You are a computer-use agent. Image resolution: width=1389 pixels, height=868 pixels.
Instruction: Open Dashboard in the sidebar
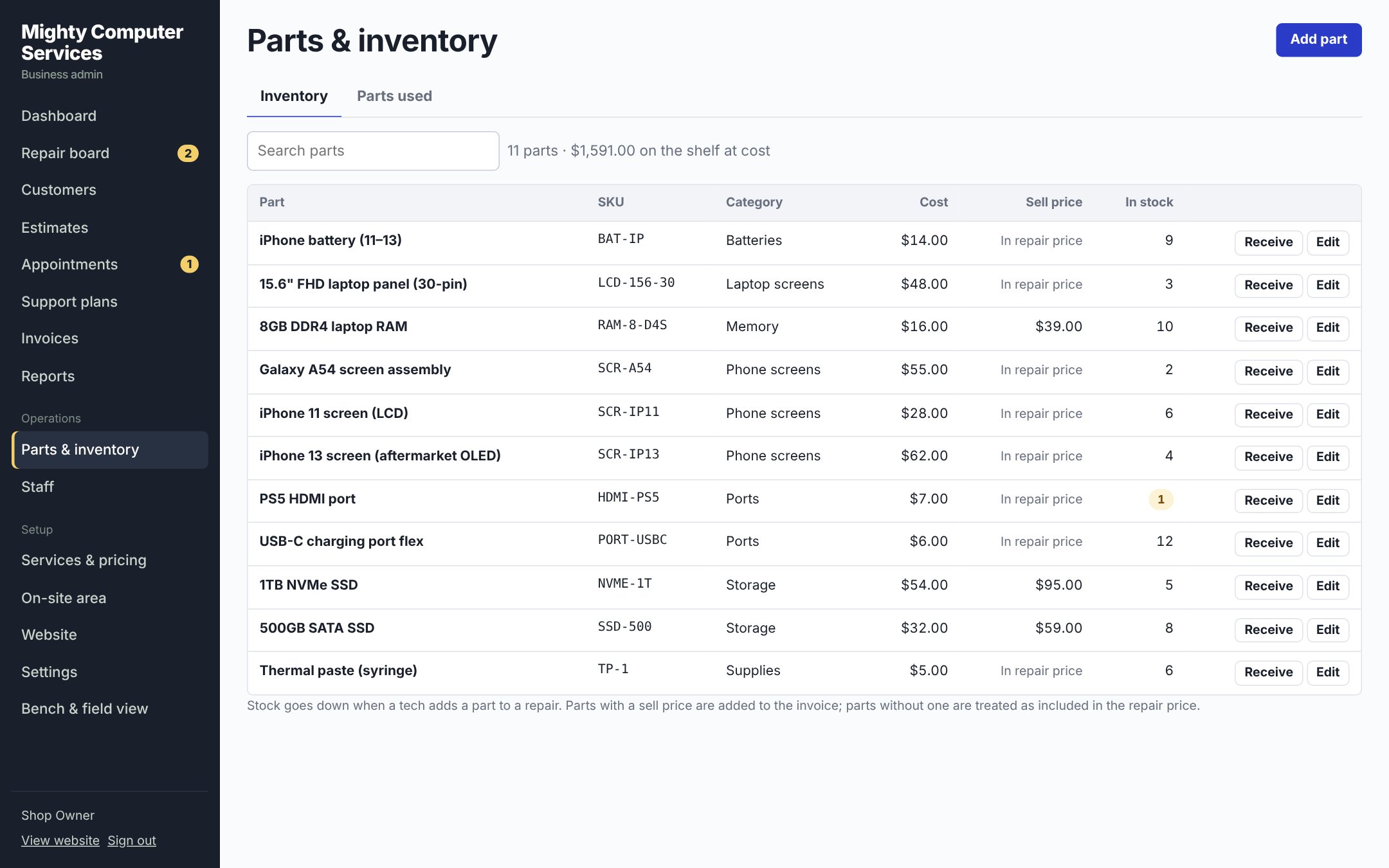pyautogui.click(x=109, y=116)
